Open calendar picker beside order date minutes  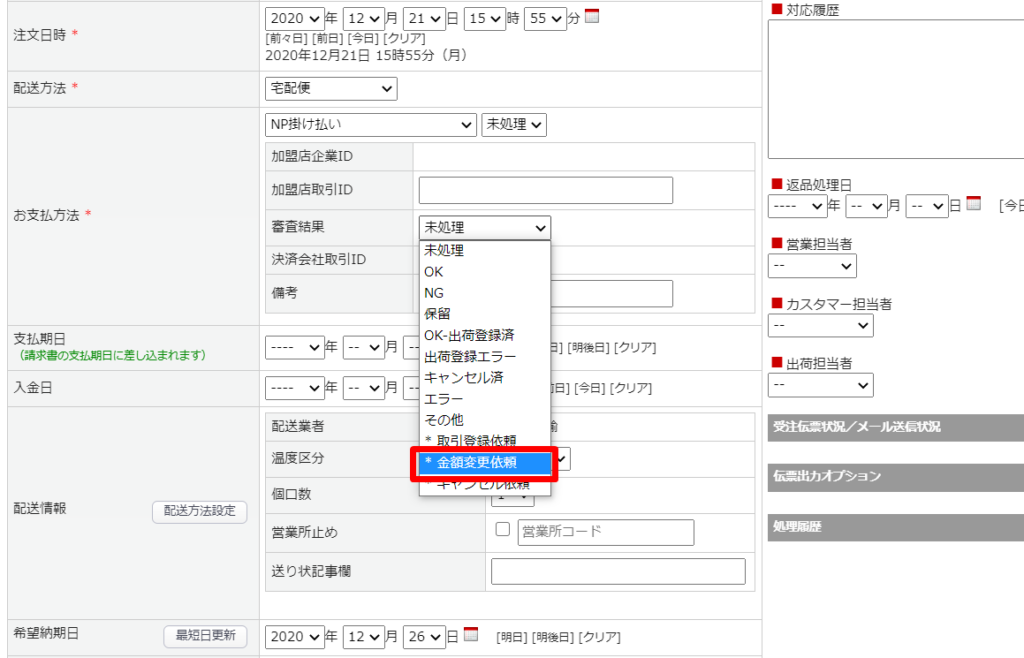[592, 16]
